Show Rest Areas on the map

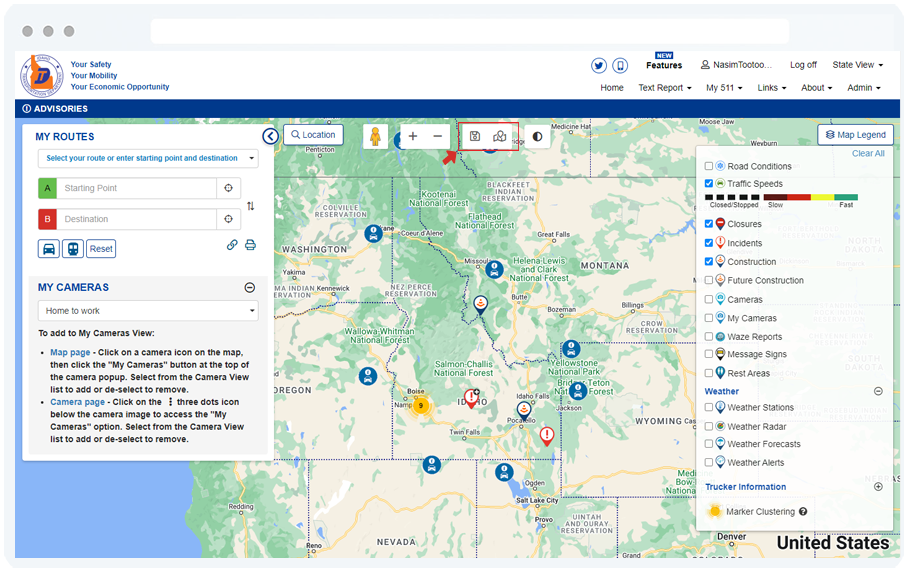coord(709,373)
